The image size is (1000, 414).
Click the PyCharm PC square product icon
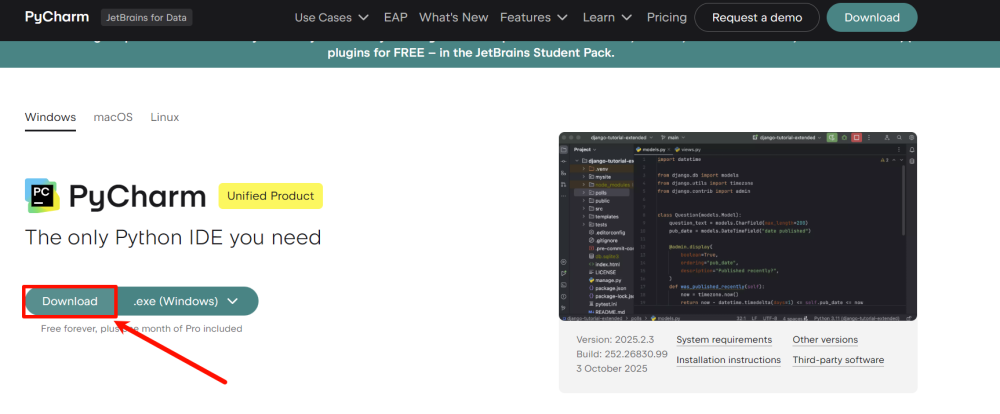[x=41, y=196]
